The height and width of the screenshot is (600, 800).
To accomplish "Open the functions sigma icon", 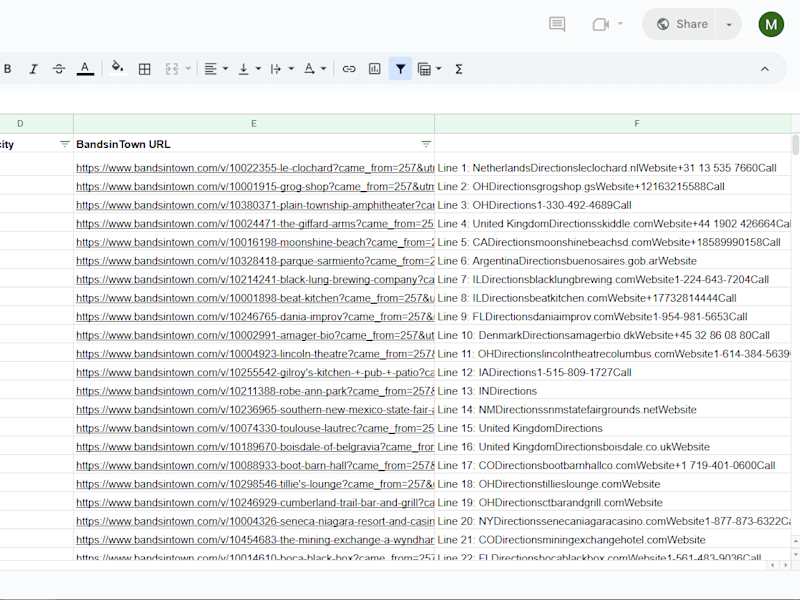I will (x=459, y=69).
